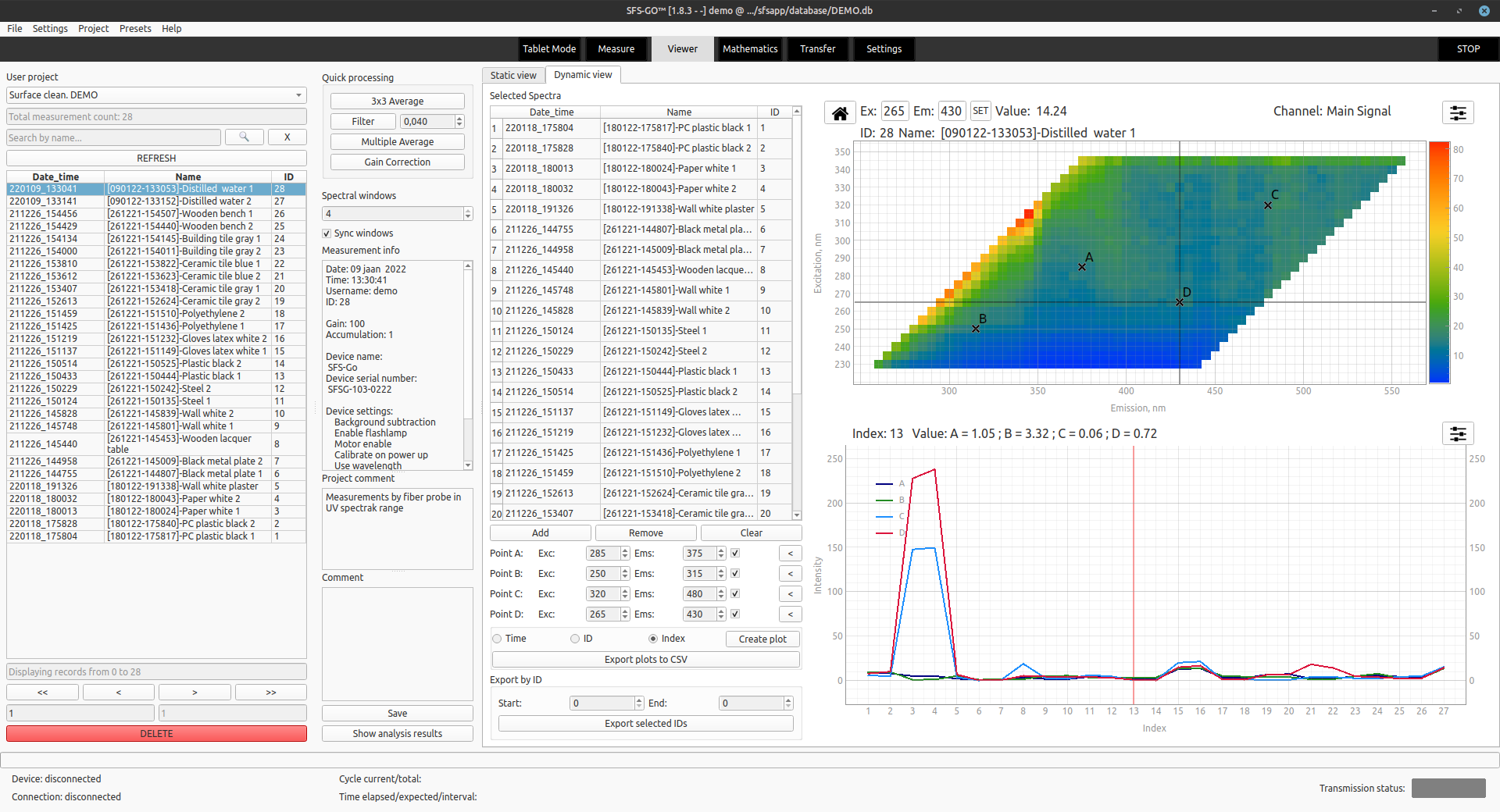Open line chart settings sliders icon

tap(1457, 434)
